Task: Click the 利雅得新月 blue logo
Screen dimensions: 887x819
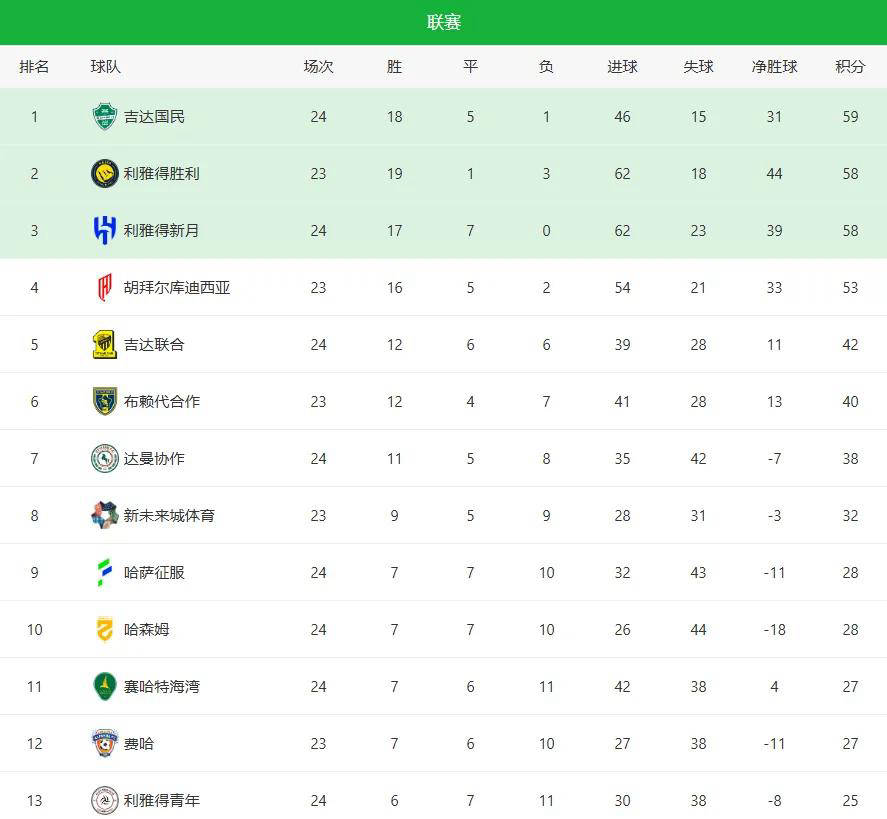Action: pos(104,231)
